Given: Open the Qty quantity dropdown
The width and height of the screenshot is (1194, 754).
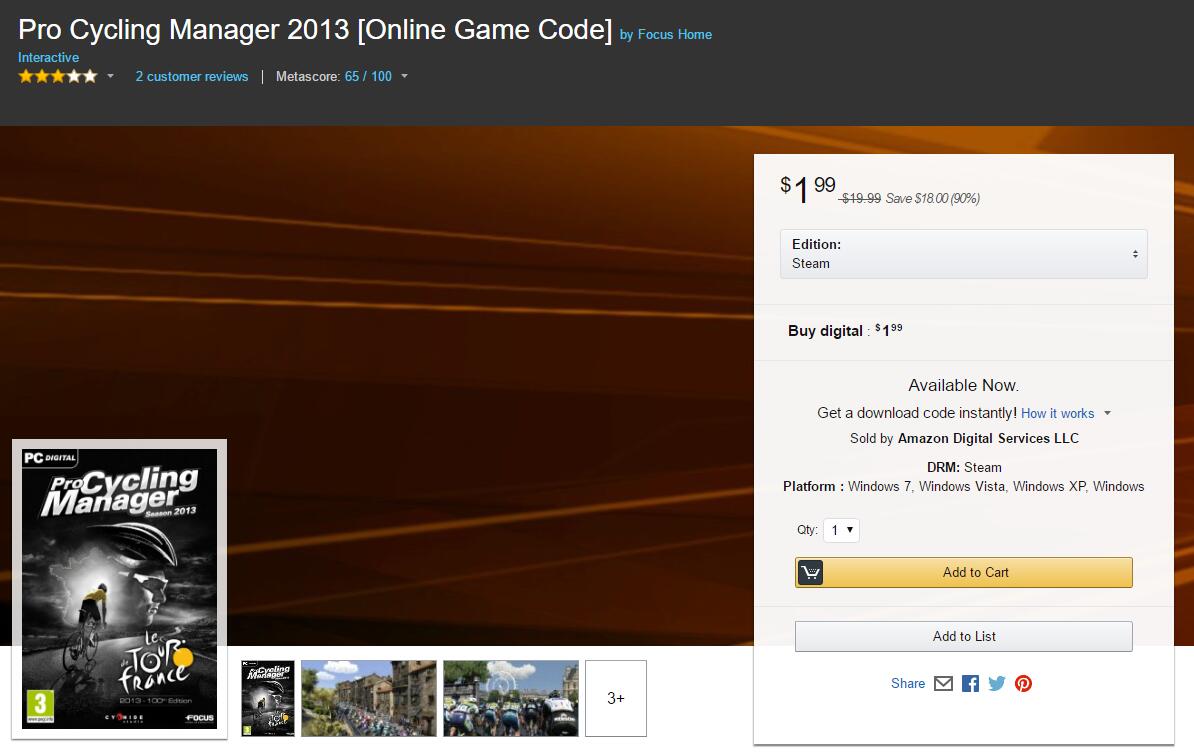Looking at the screenshot, I should point(841,530).
